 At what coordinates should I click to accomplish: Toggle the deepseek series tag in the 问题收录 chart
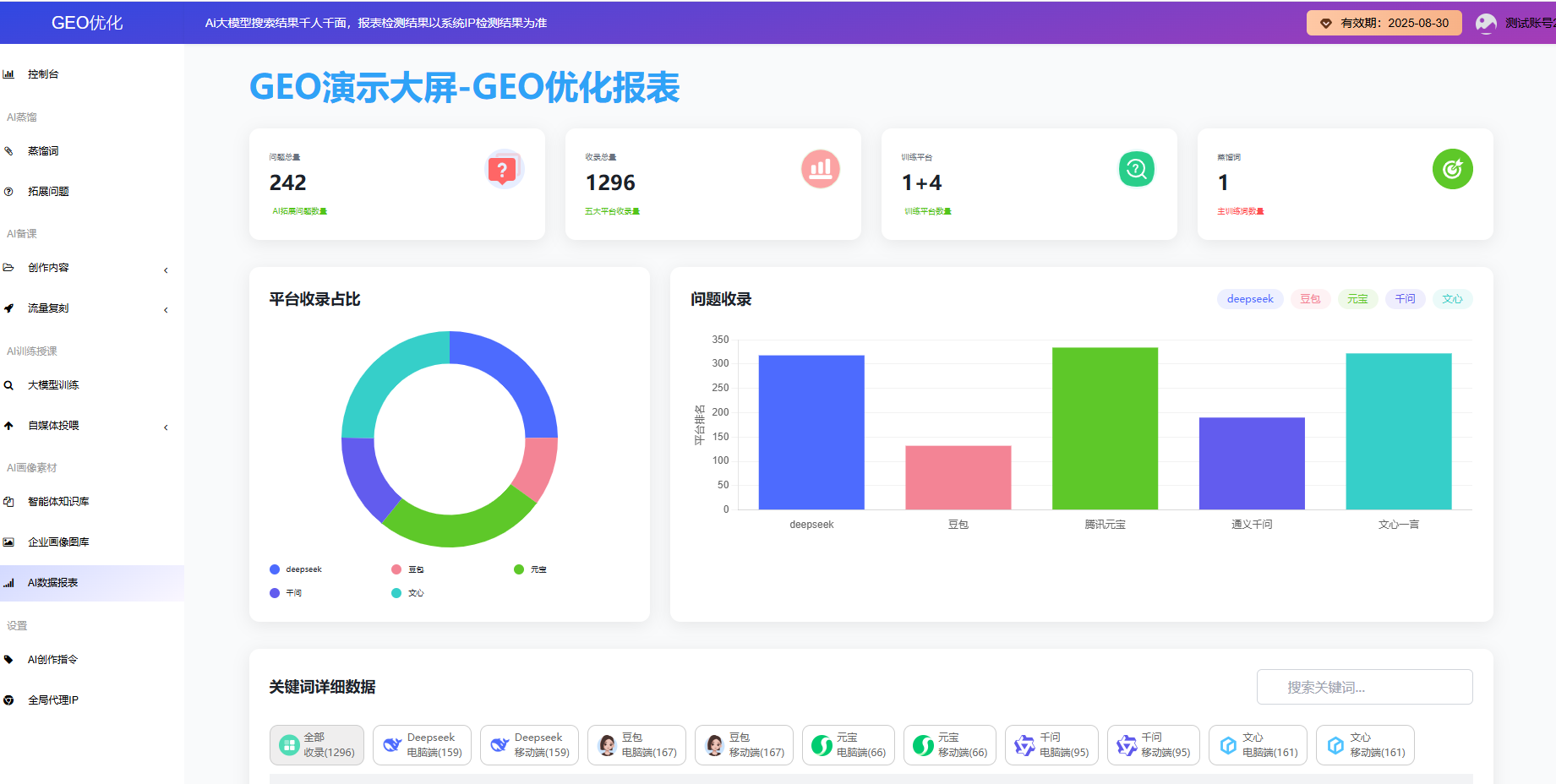point(1249,299)
